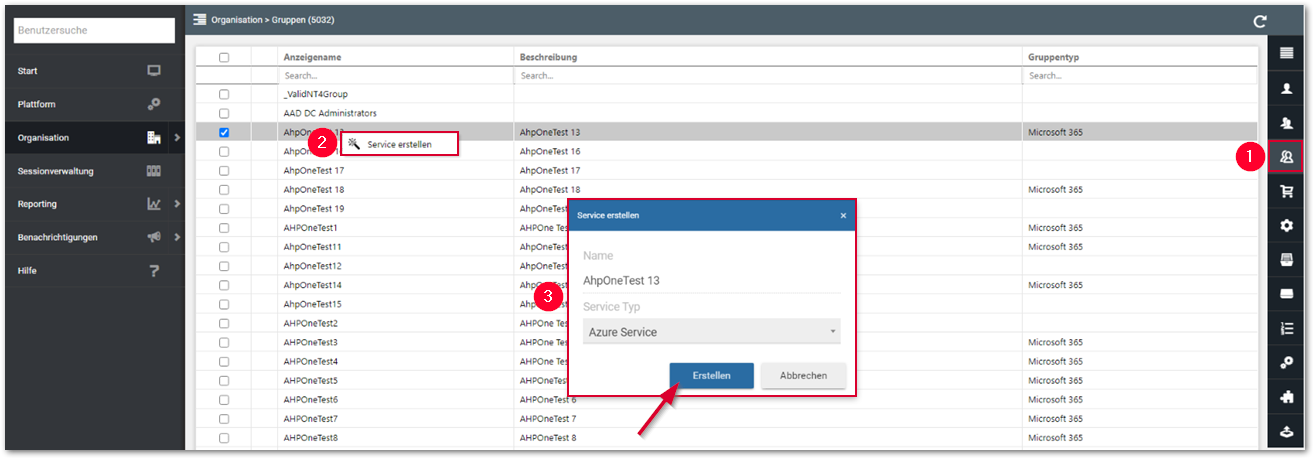Check the box for AHPOneTest1
The width and height of the screenshot is (1314, 459).
(224, 228)
